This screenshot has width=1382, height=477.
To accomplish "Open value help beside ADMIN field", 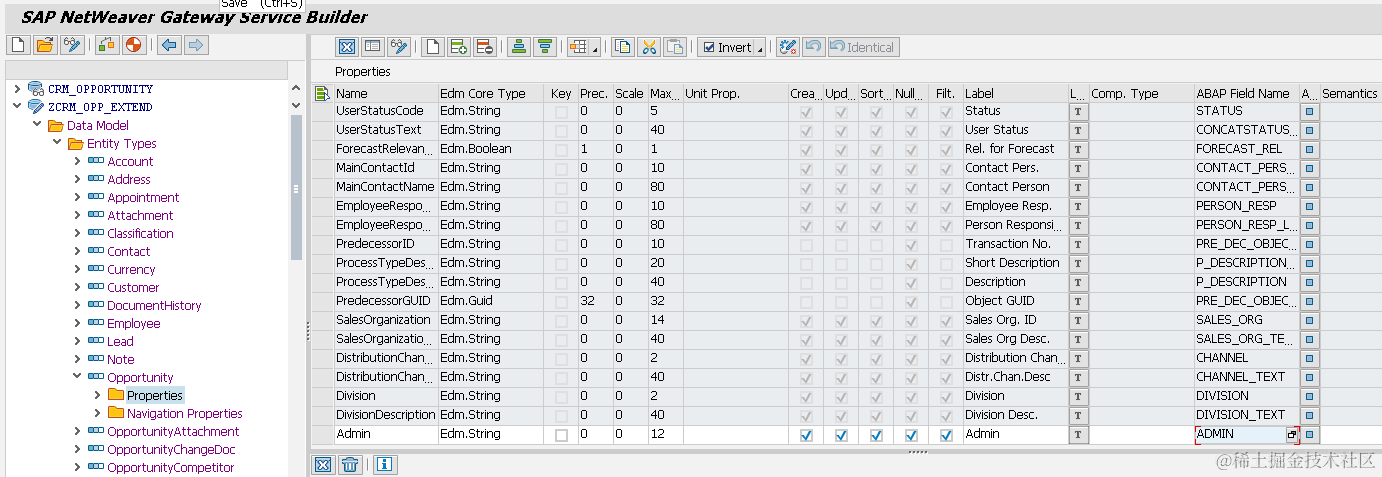I will click(x=1292, y=435).
